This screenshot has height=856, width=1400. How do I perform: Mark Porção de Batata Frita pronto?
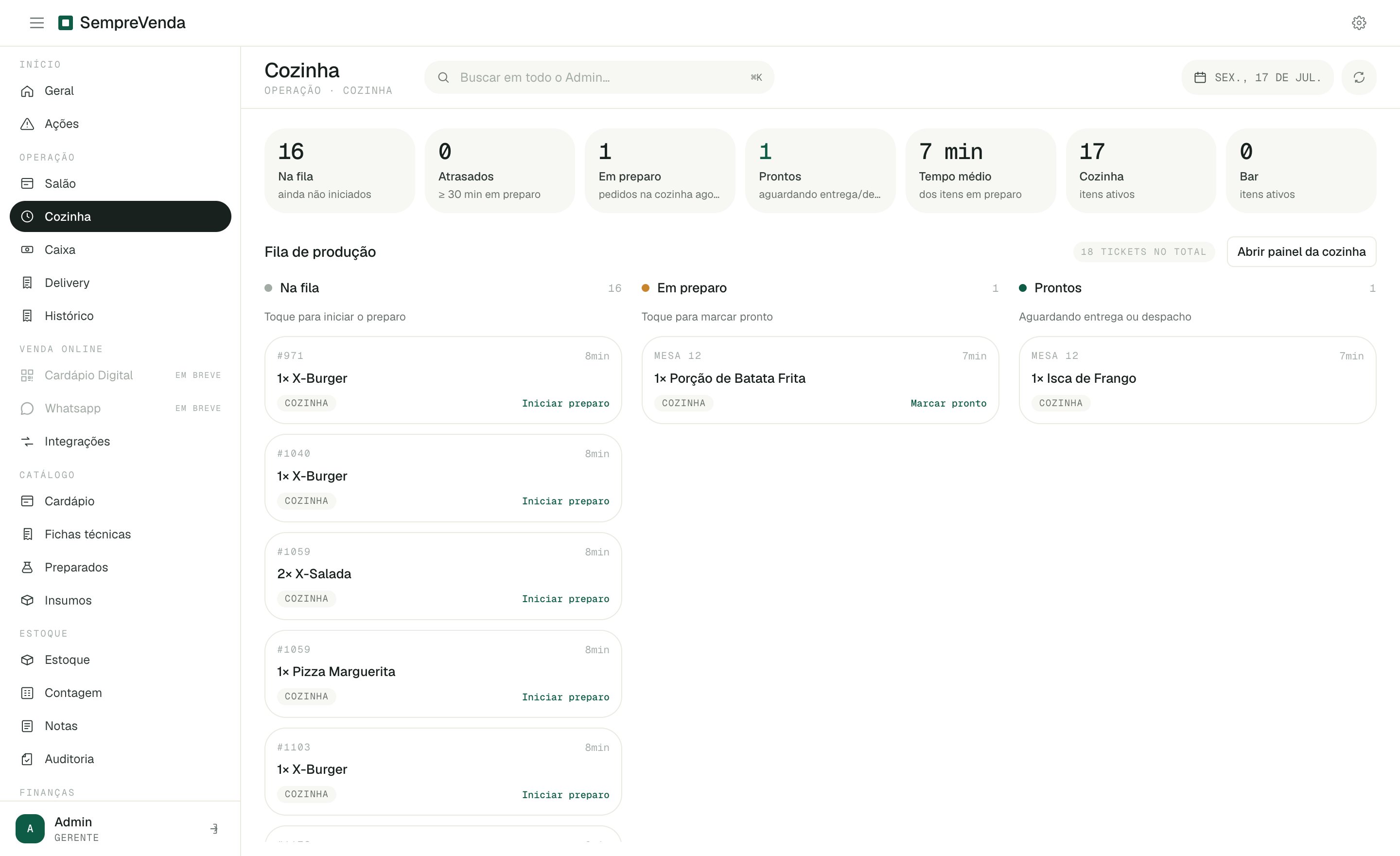pyautogui.click(x=948, y=404)
